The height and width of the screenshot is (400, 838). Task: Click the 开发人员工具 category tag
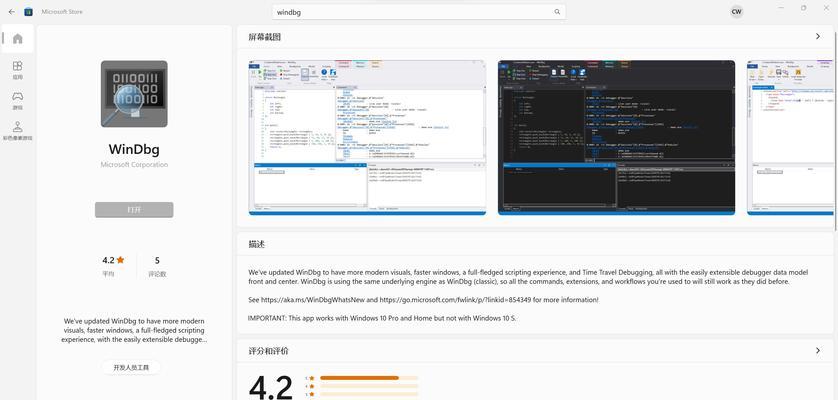click(x=131, y=367)
